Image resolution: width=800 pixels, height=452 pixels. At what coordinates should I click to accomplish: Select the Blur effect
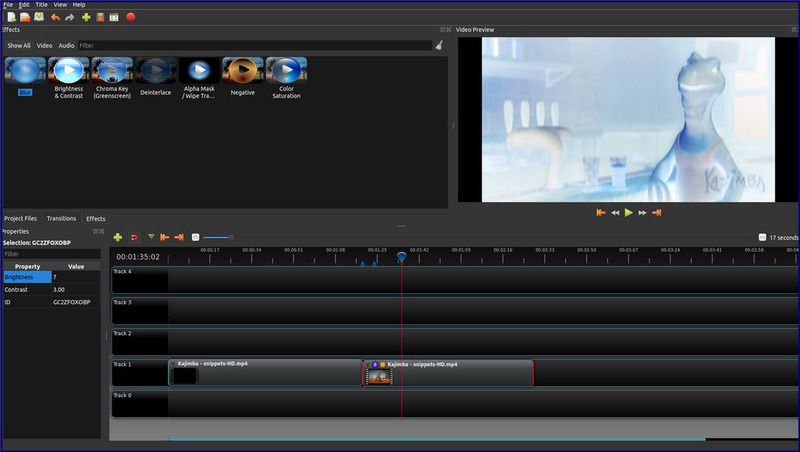point(25,77)
